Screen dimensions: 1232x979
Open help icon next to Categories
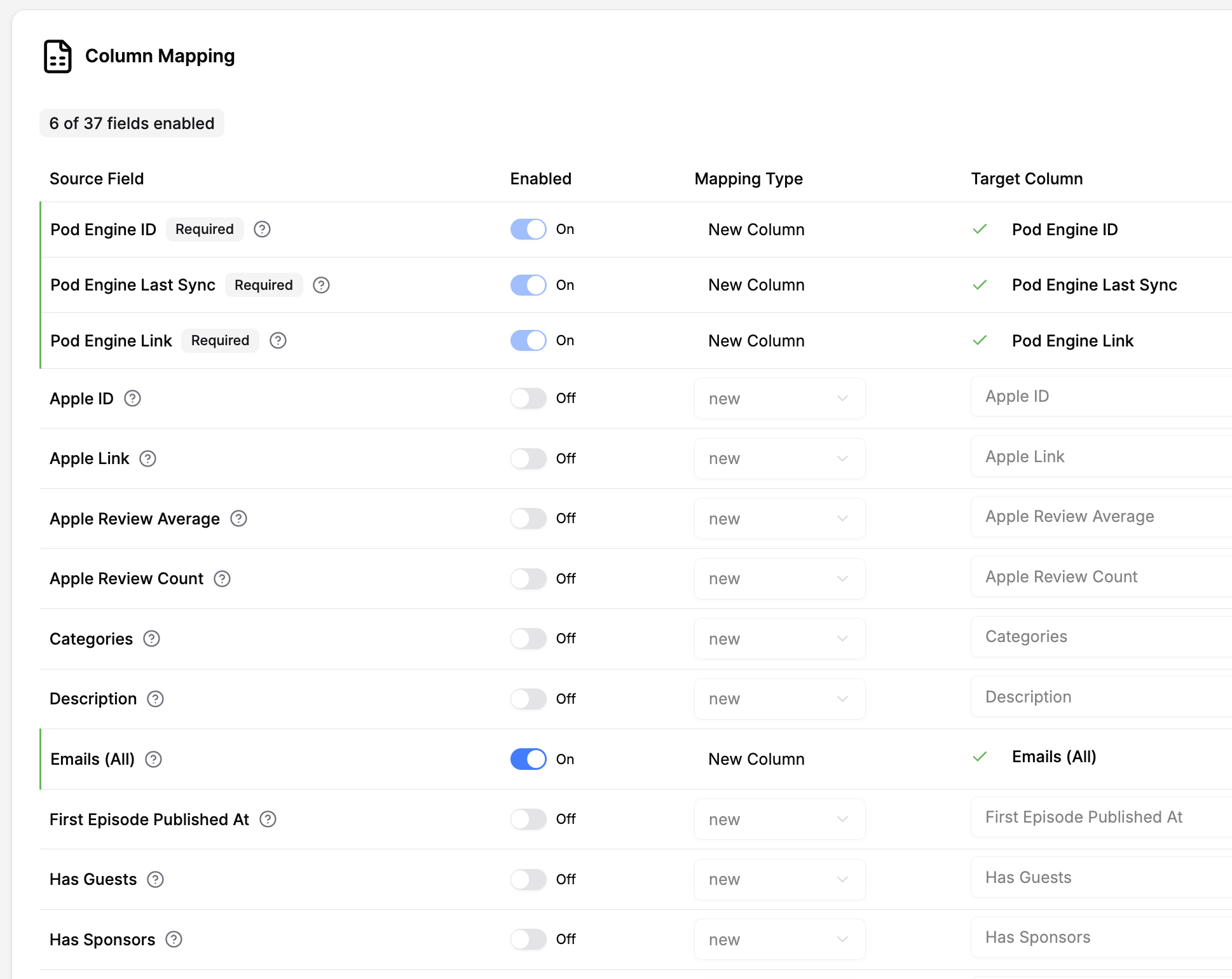tap(151, 639)
